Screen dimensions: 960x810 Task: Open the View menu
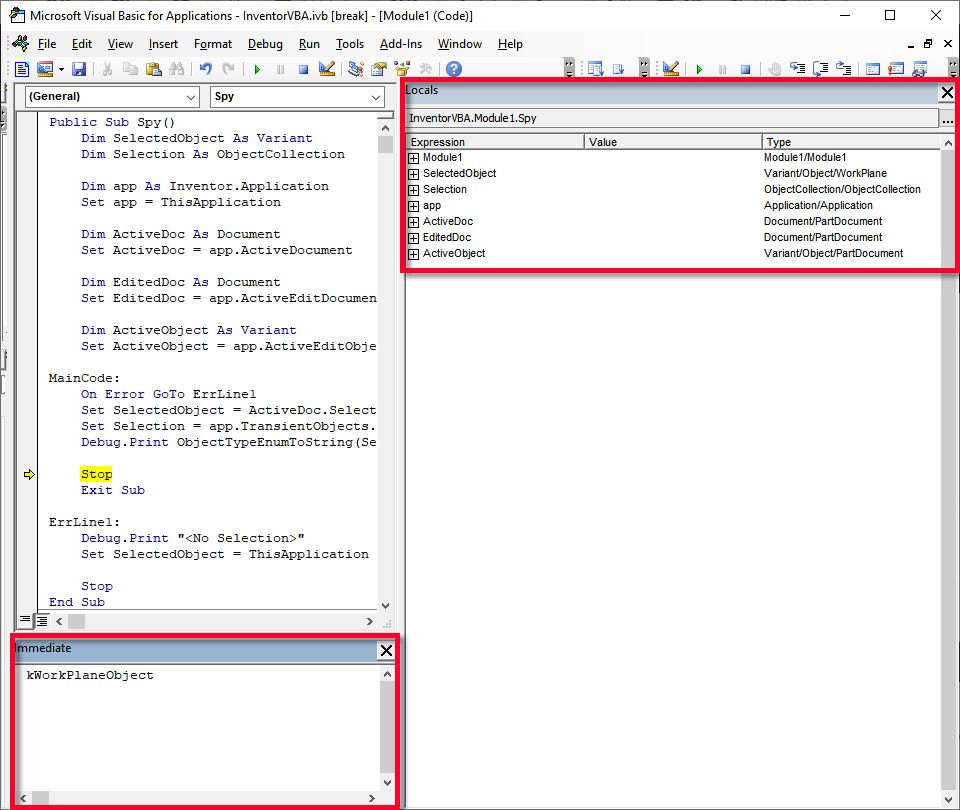(120, 44)
